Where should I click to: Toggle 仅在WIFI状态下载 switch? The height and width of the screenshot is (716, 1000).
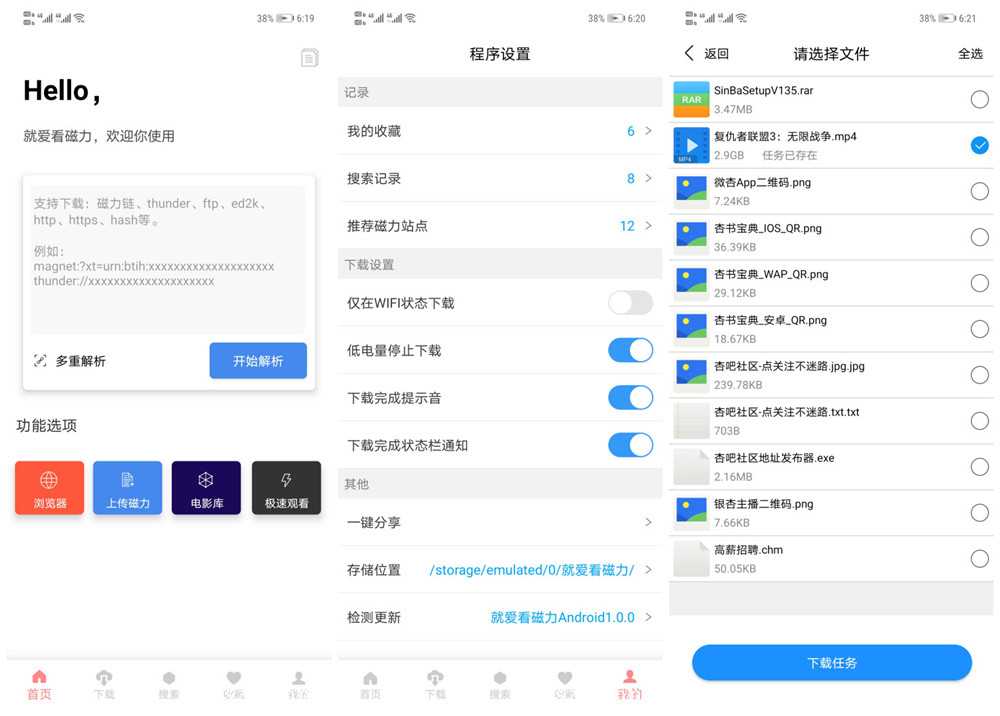[x=630, y=303]
